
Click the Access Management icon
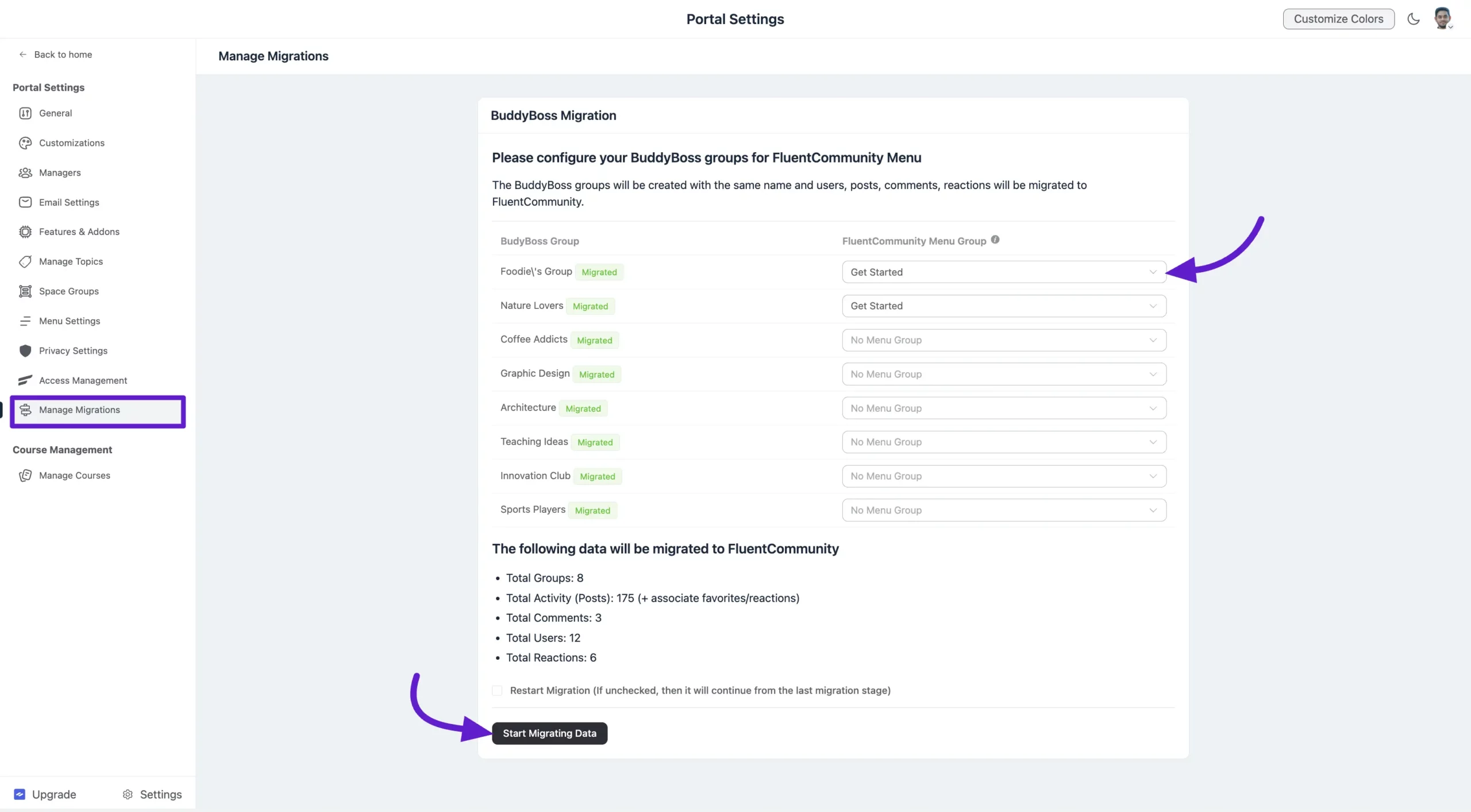click(x=25, y=380)
